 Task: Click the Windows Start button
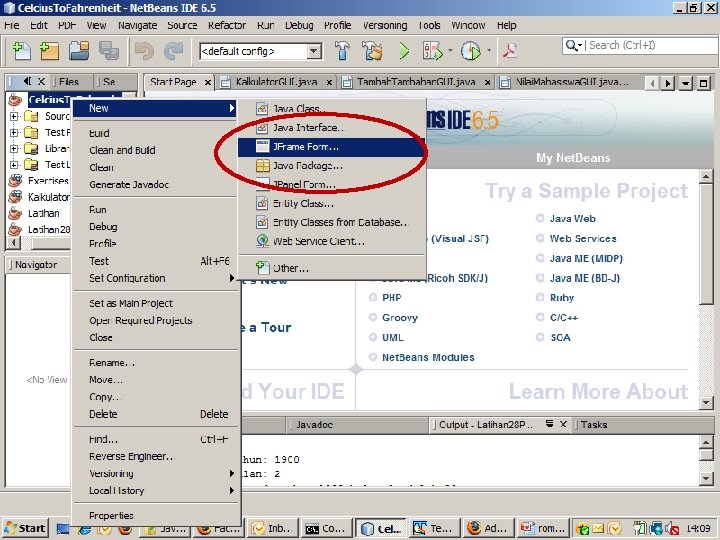26,528
